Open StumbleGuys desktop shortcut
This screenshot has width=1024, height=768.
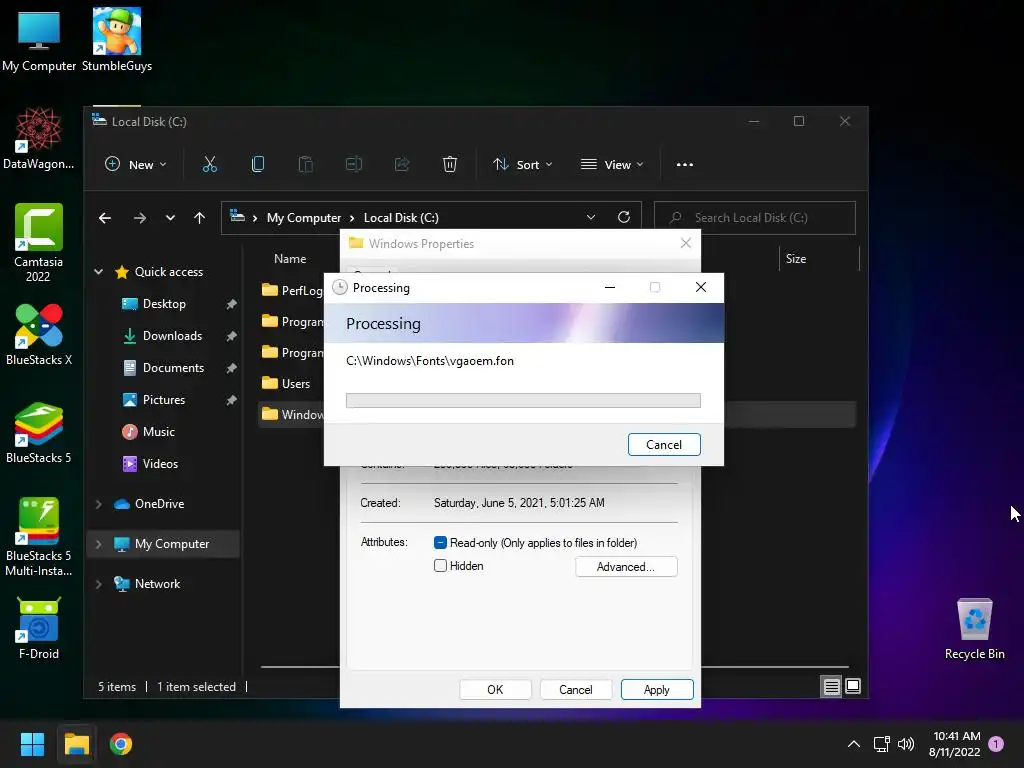pos(117,40)
